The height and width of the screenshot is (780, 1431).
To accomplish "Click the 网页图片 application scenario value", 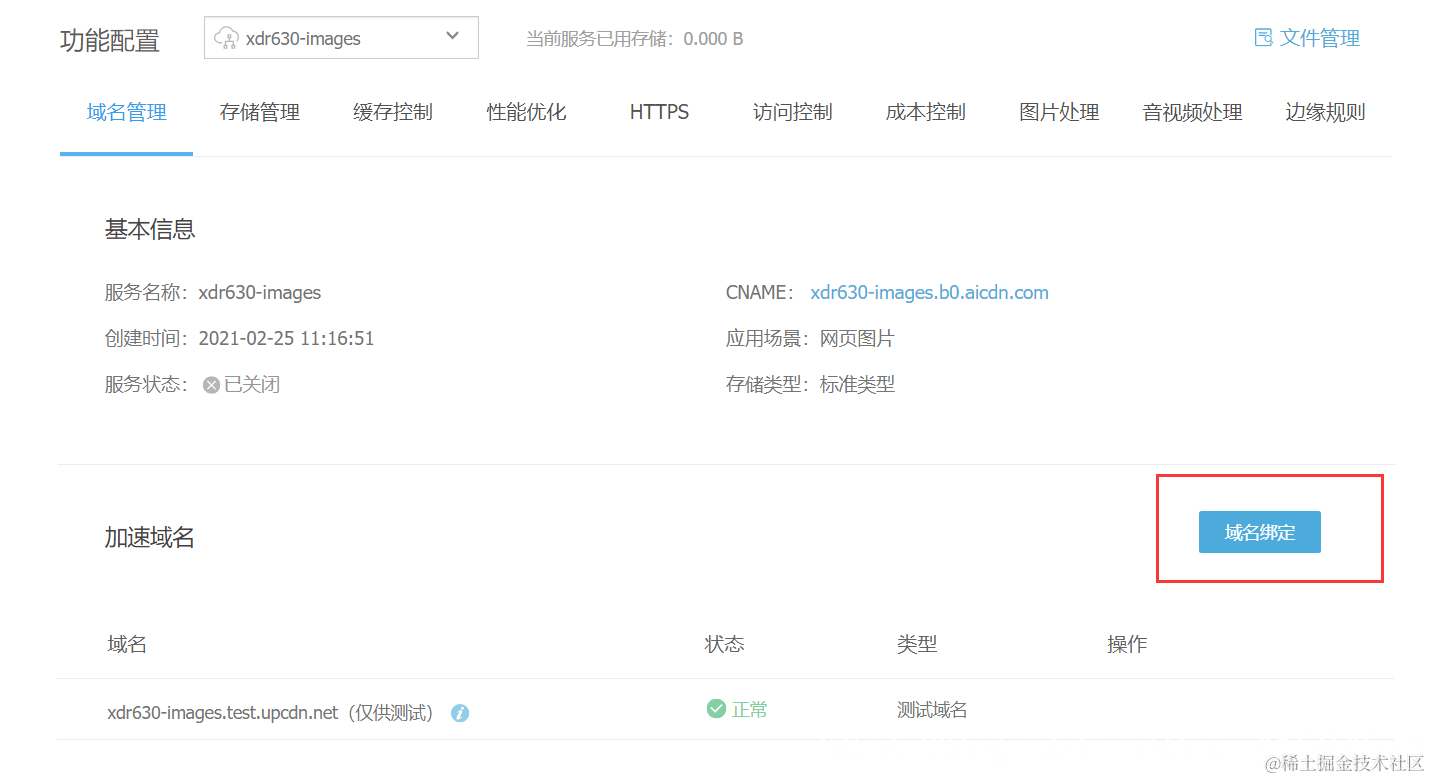I will point(857,338).
